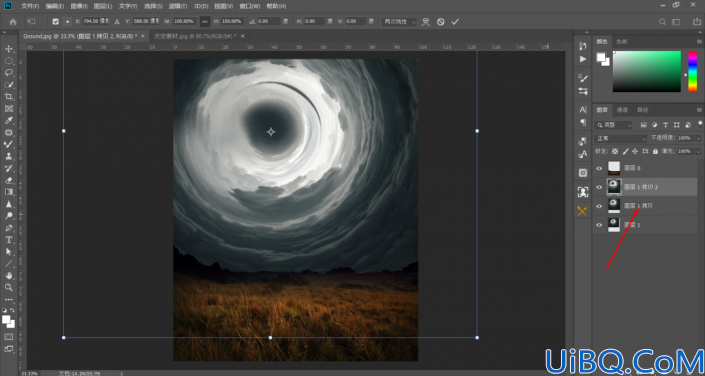Open blend mode dropdown
The width and height of the screenshot is (705, 376).
click(620, 138)
